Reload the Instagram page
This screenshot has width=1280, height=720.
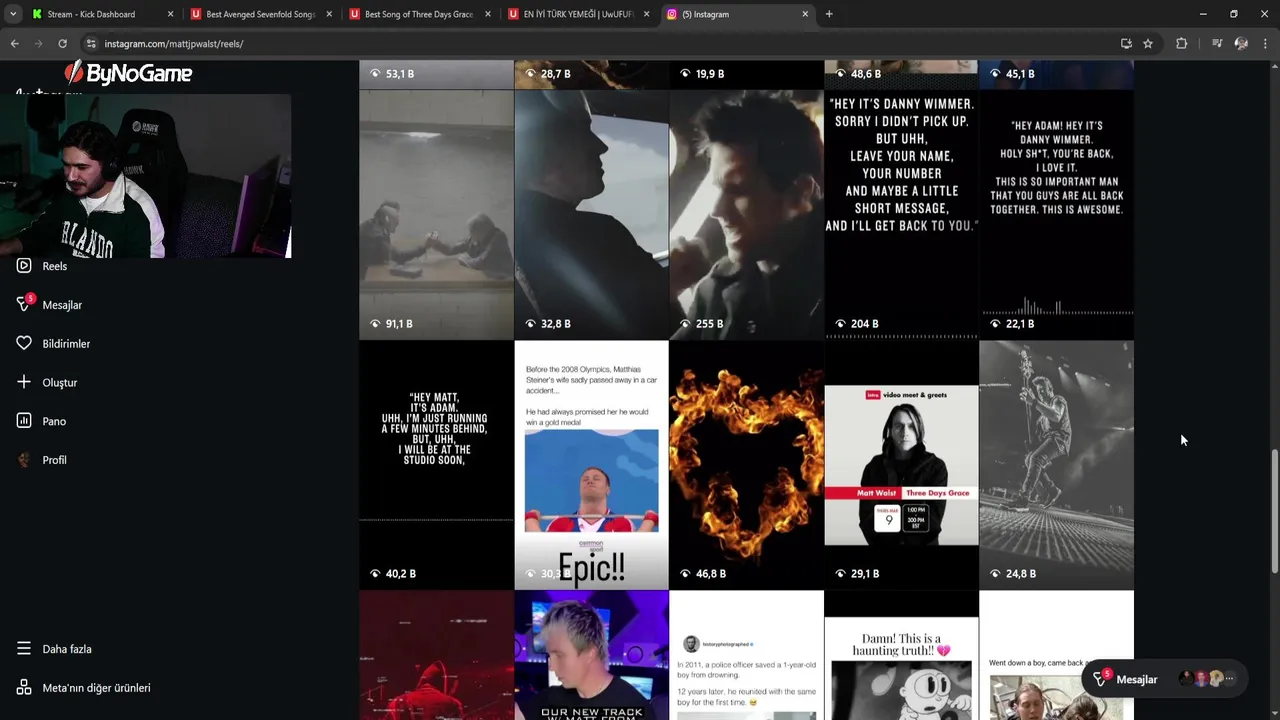pyautogui.click(x=62, y=44)
